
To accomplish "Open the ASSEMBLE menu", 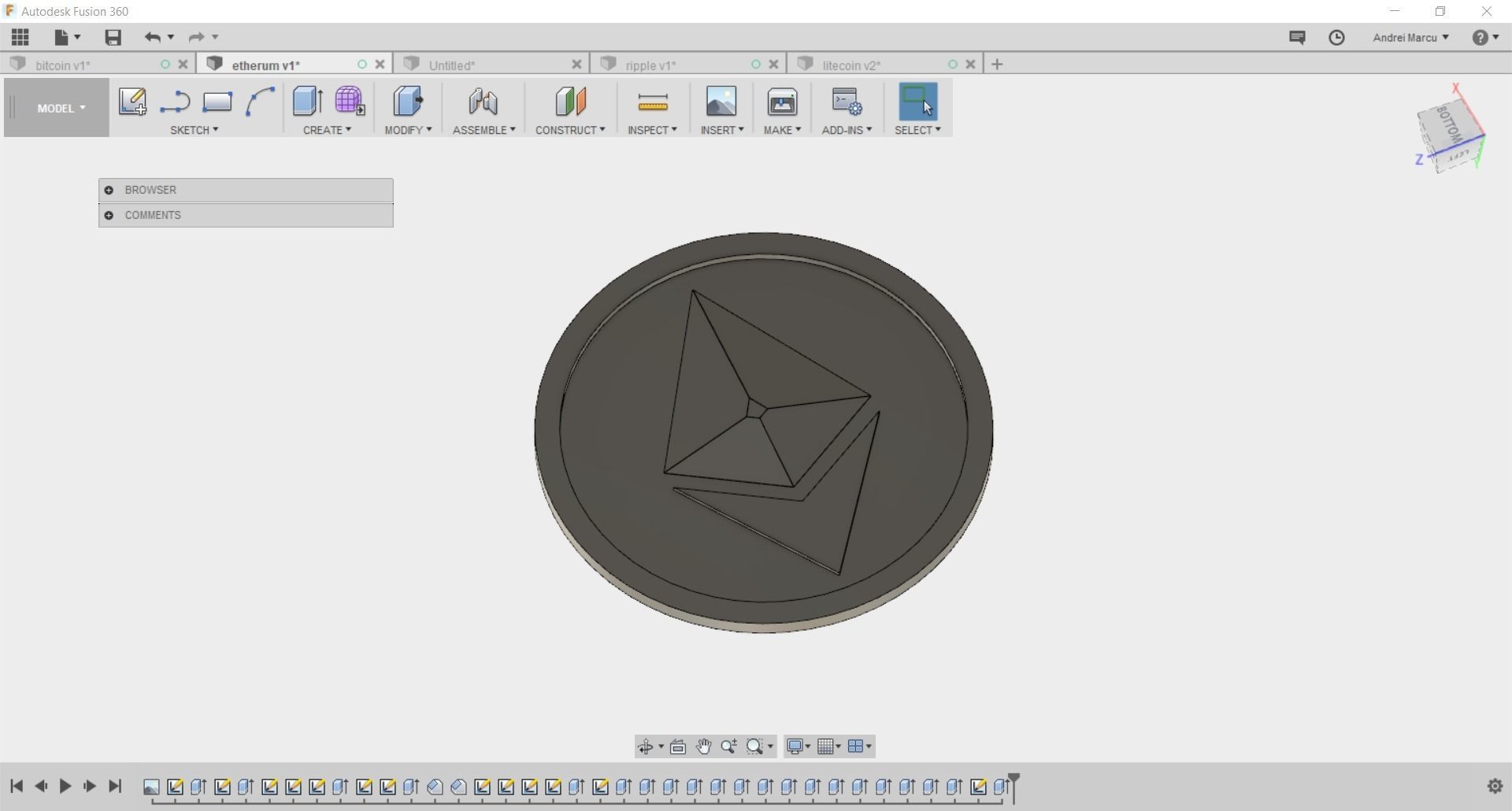I will [x=484, y=130].
